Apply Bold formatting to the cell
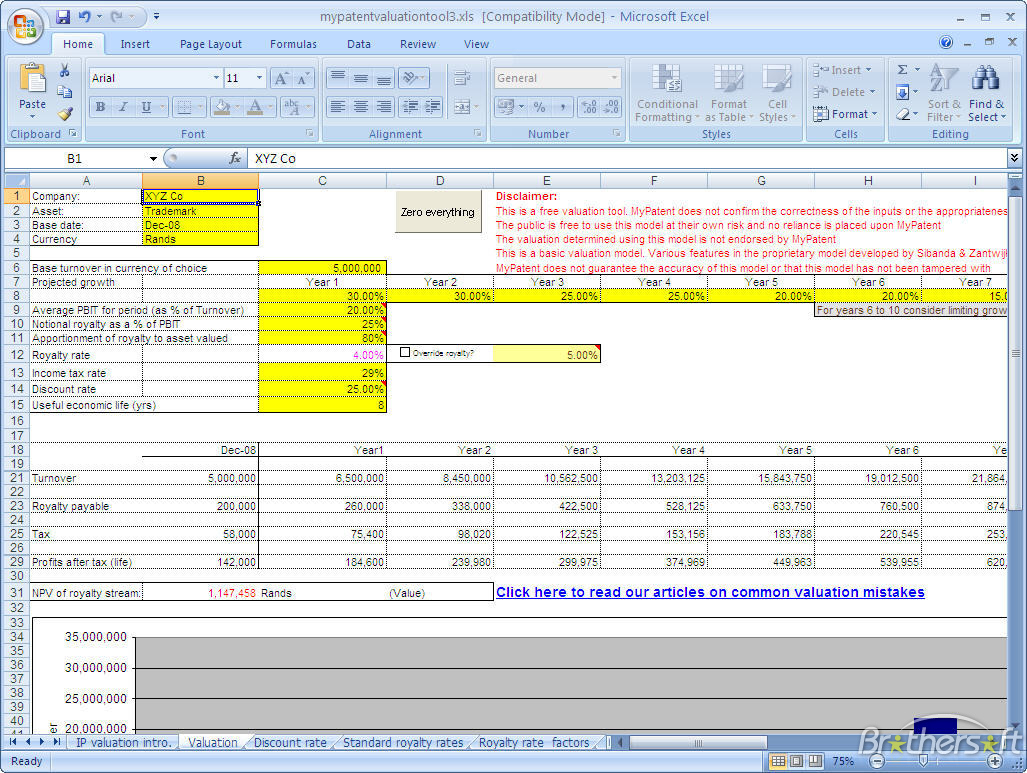1027x773 pixels. (x=100, y=107)
